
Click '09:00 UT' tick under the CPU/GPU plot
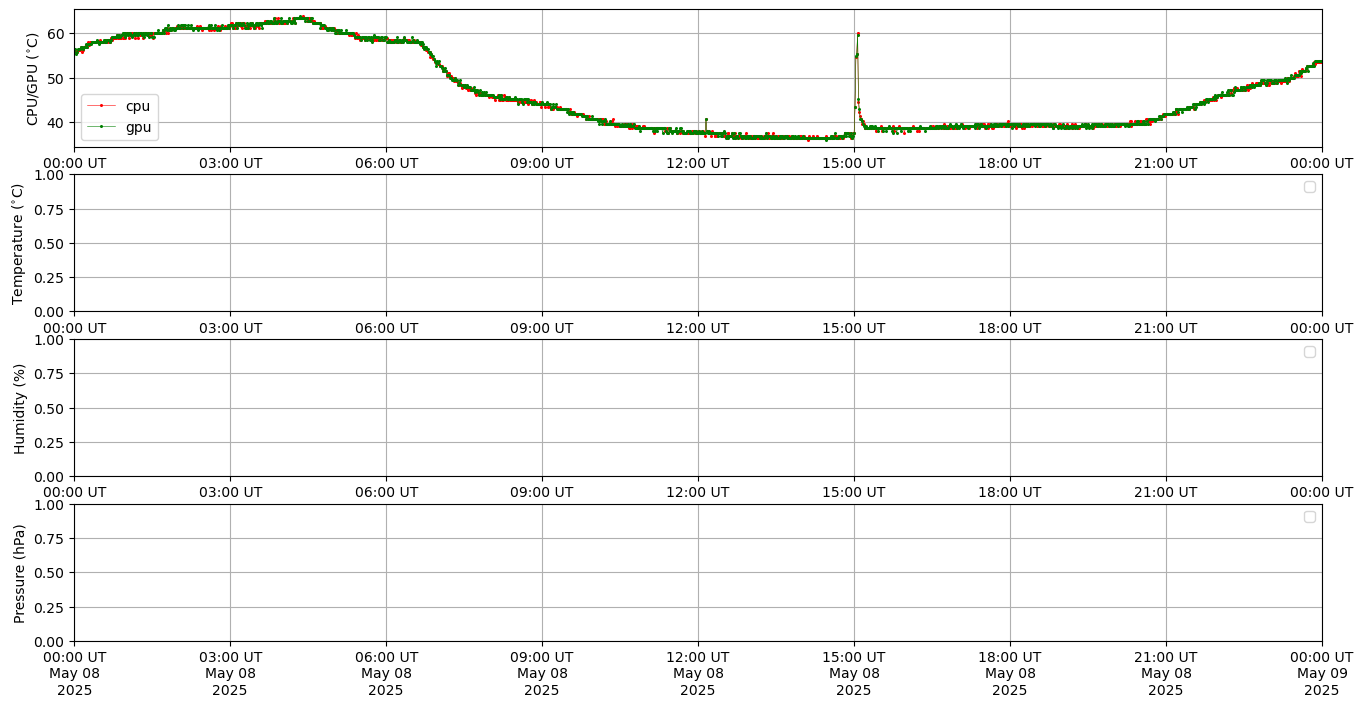click(x=542, y=163)
